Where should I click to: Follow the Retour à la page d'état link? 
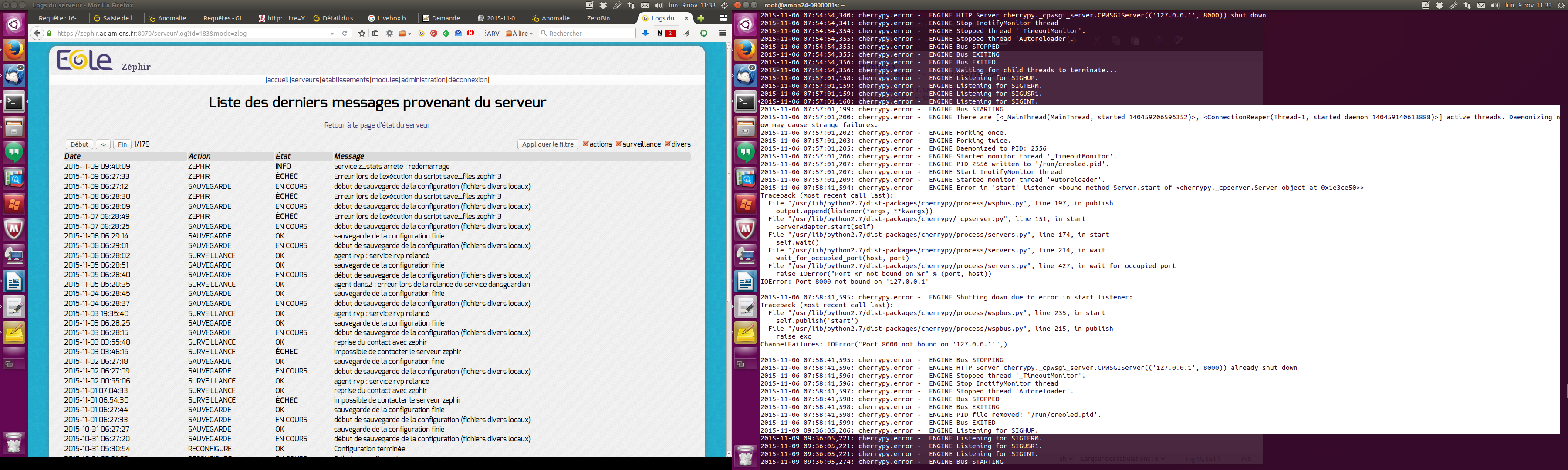[377, 125]
